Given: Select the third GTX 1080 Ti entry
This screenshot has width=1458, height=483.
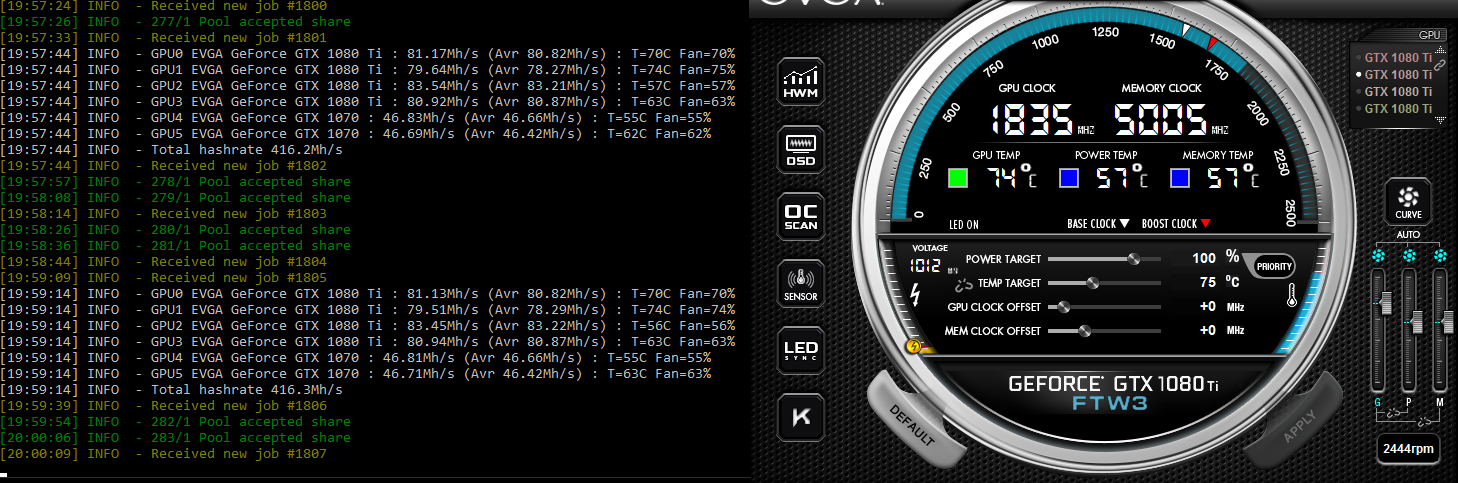Looking at the screenshot, I should click(1397, 91).
